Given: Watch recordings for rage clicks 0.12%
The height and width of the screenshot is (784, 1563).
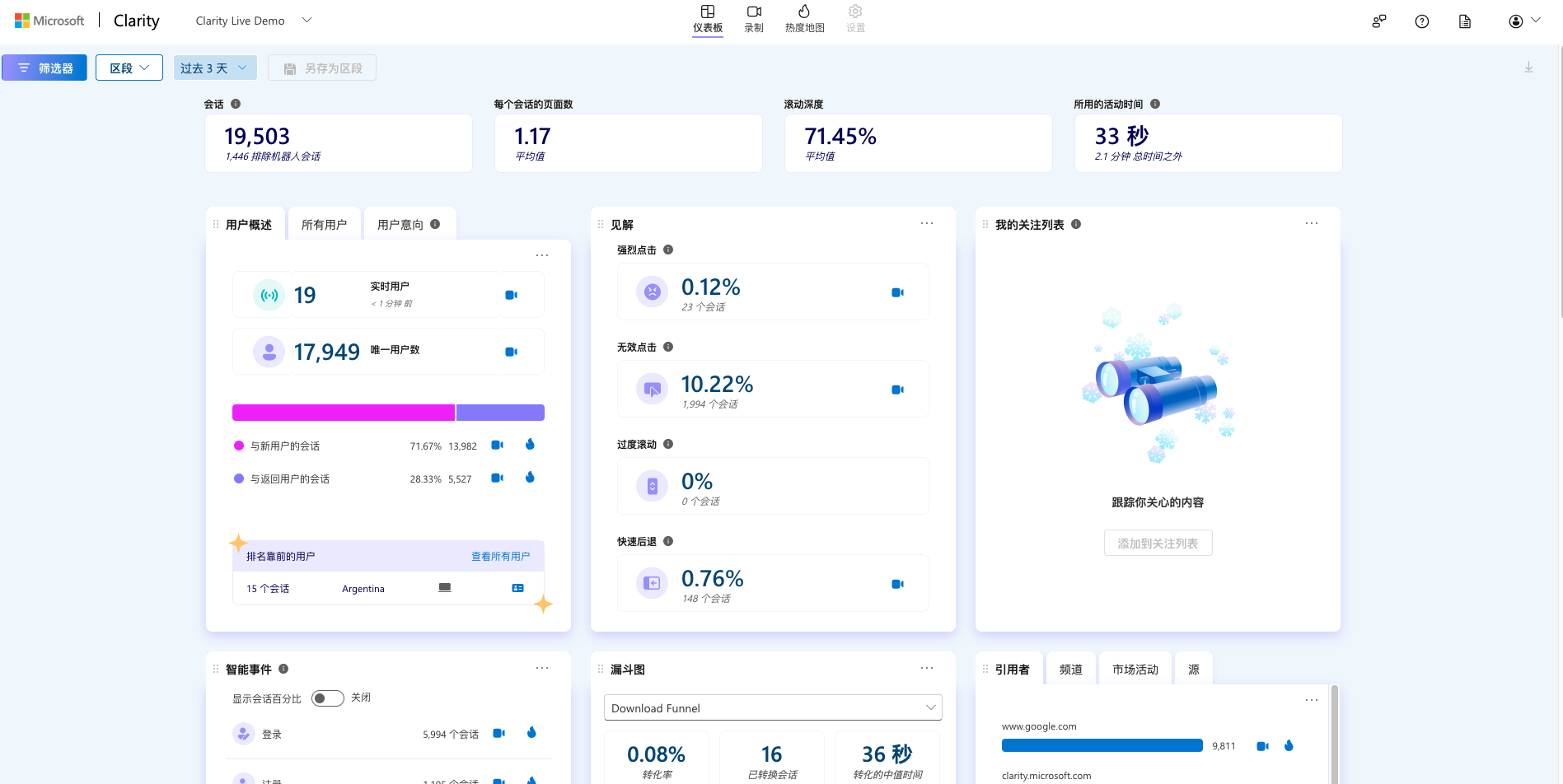Looking at the screenshot, I should tap(897, 292).
